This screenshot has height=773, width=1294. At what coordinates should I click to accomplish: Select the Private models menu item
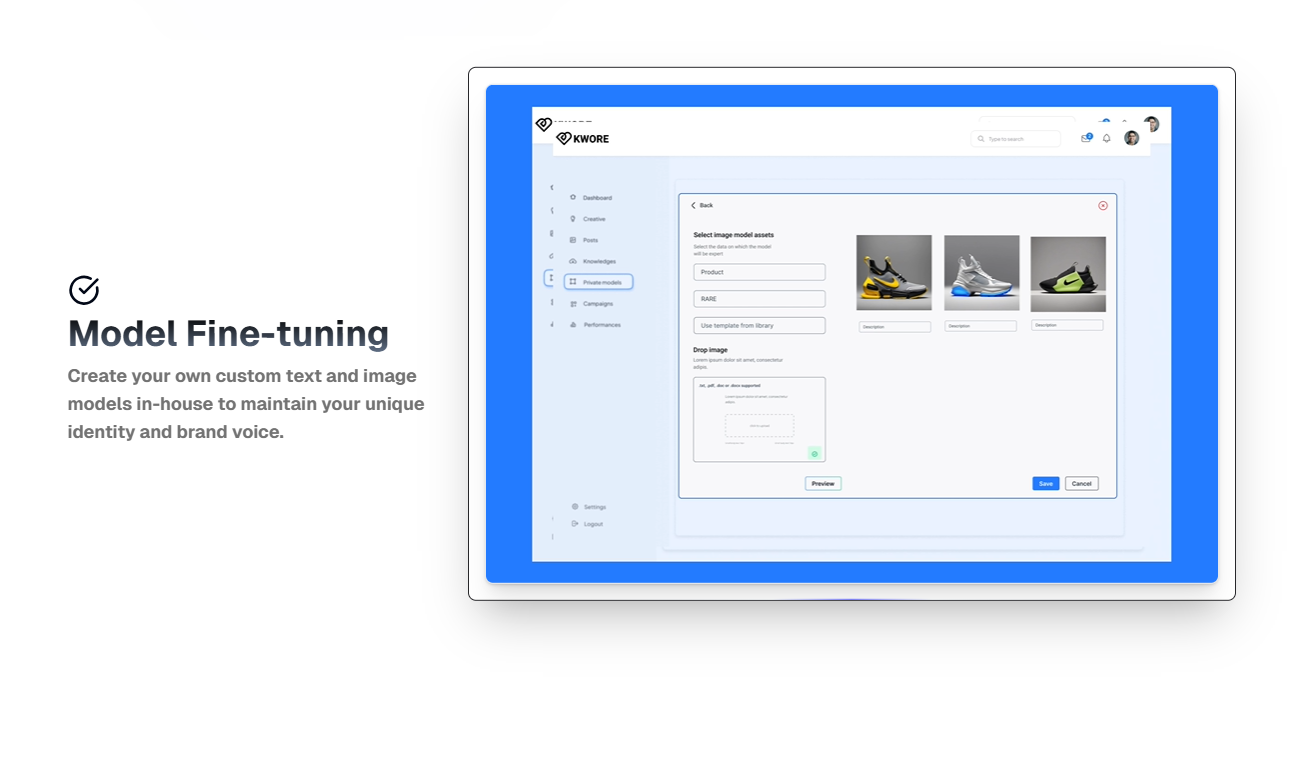[x=598, y=282]
